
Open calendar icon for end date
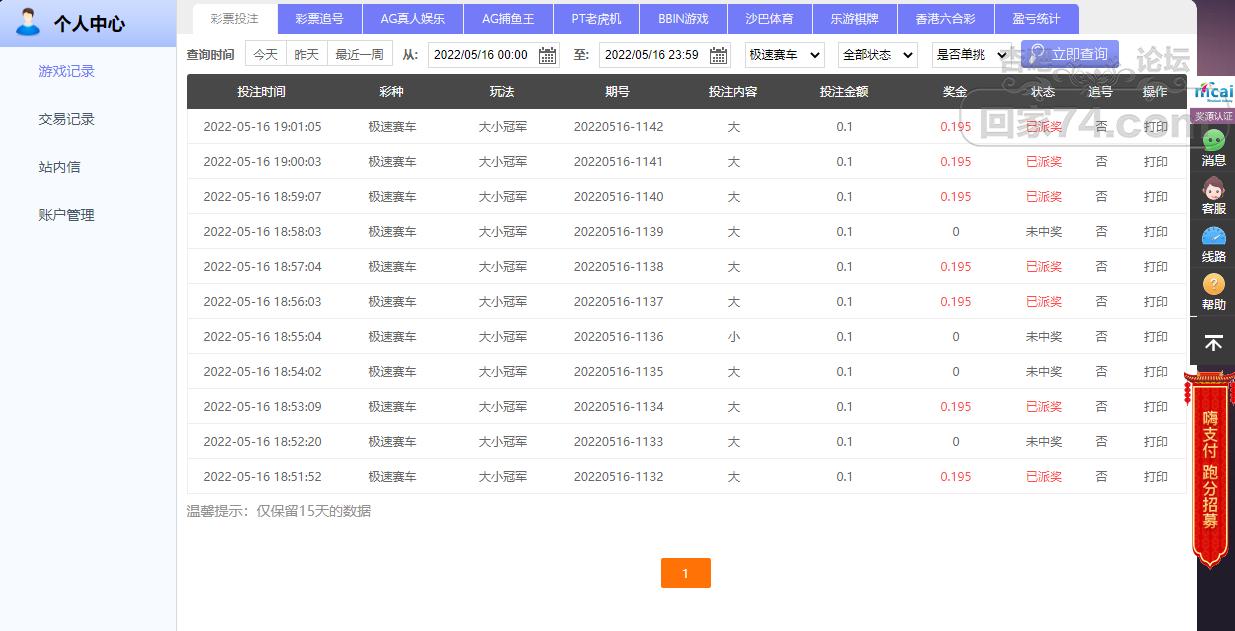(718, 55)
